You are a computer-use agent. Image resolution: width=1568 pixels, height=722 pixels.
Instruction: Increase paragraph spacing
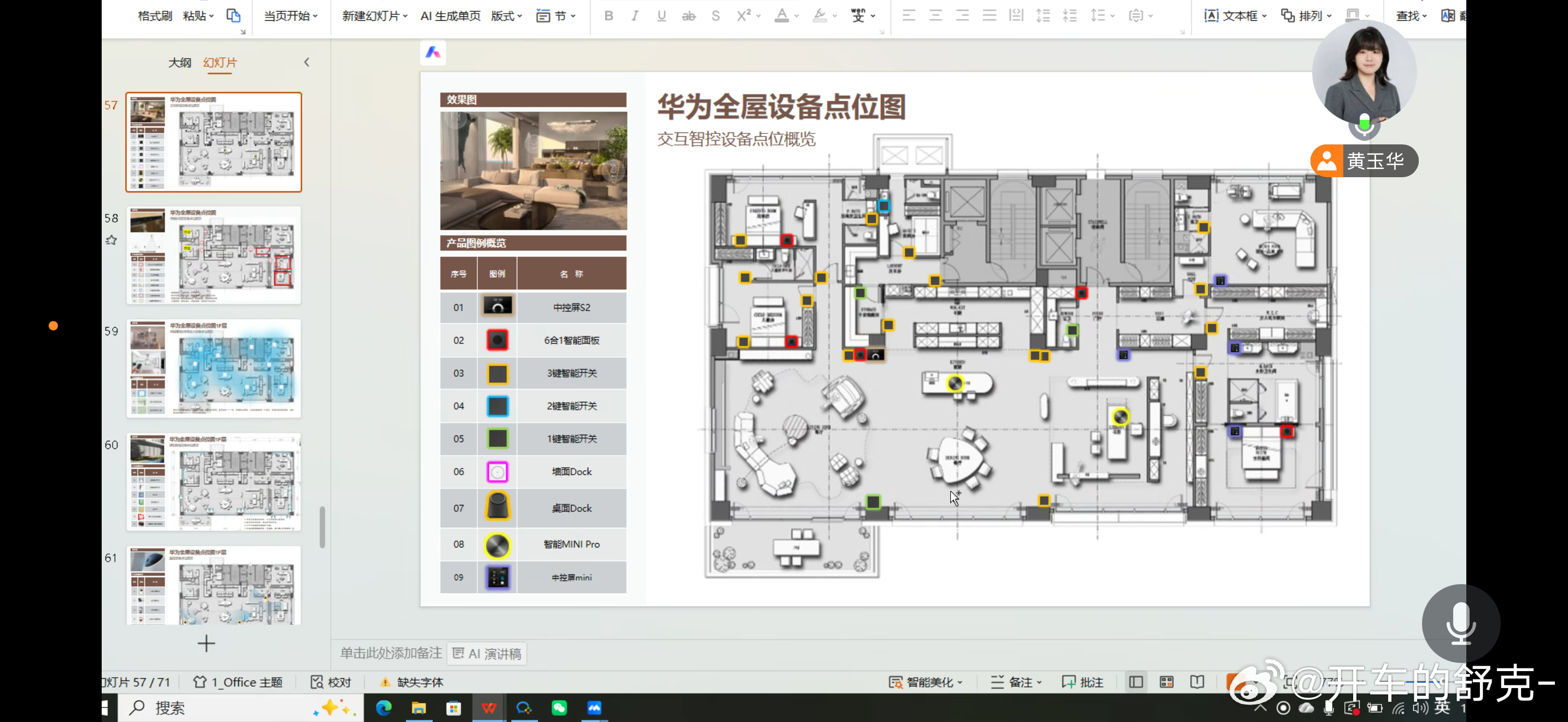[1043, 16]
